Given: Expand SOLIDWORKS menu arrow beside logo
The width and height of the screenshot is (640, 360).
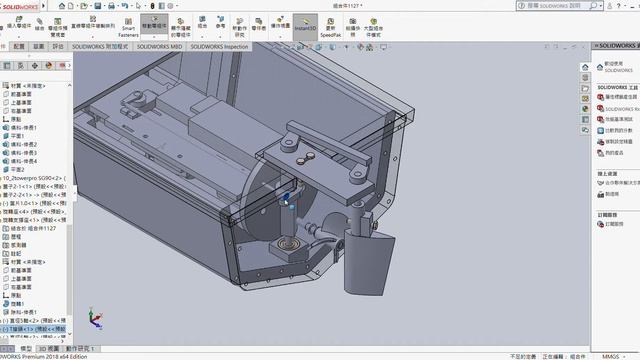Looking at the screenshot, I should 43,6.
